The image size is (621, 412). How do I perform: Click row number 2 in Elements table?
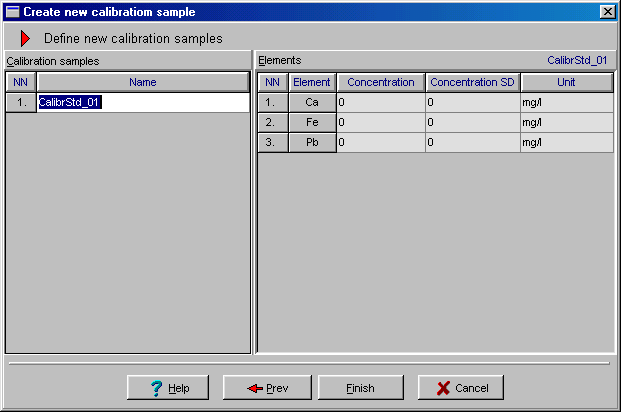[x=273, y=122]
